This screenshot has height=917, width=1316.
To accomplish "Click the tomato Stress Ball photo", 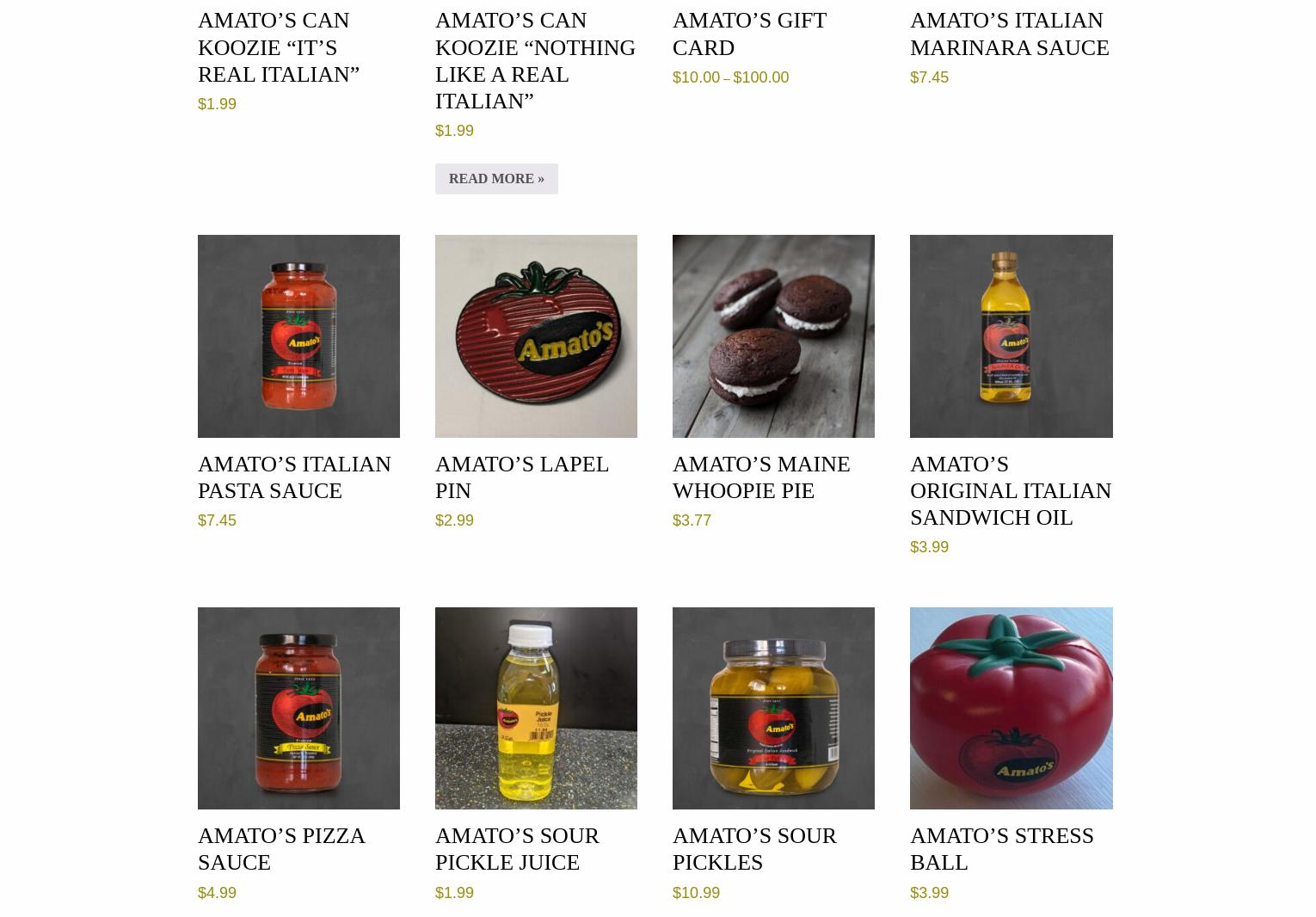I will click(1011, 708).
